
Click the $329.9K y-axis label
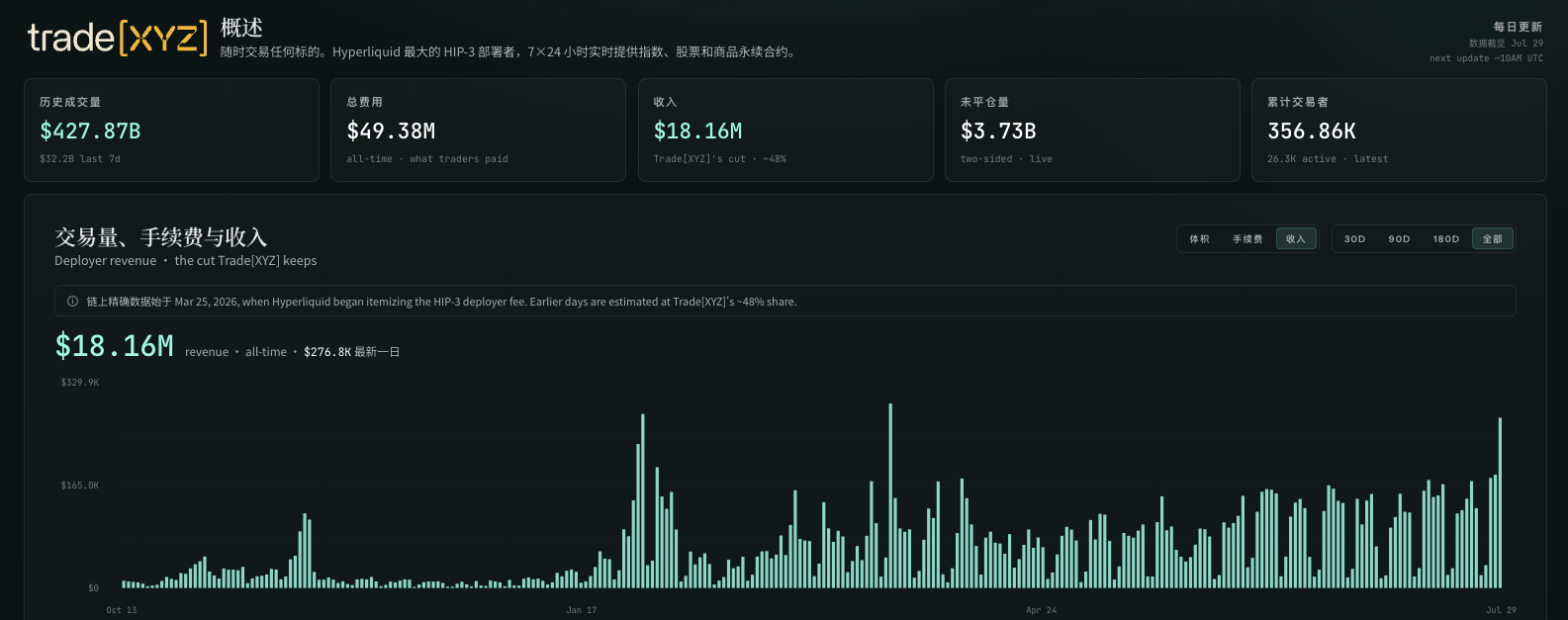coord(80,383)
